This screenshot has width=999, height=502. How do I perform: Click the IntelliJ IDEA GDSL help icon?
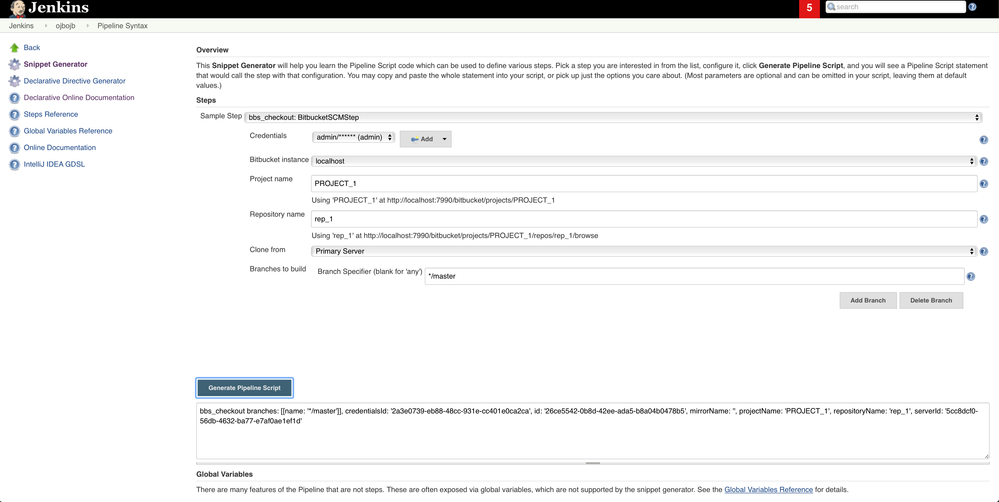(14, 164)
